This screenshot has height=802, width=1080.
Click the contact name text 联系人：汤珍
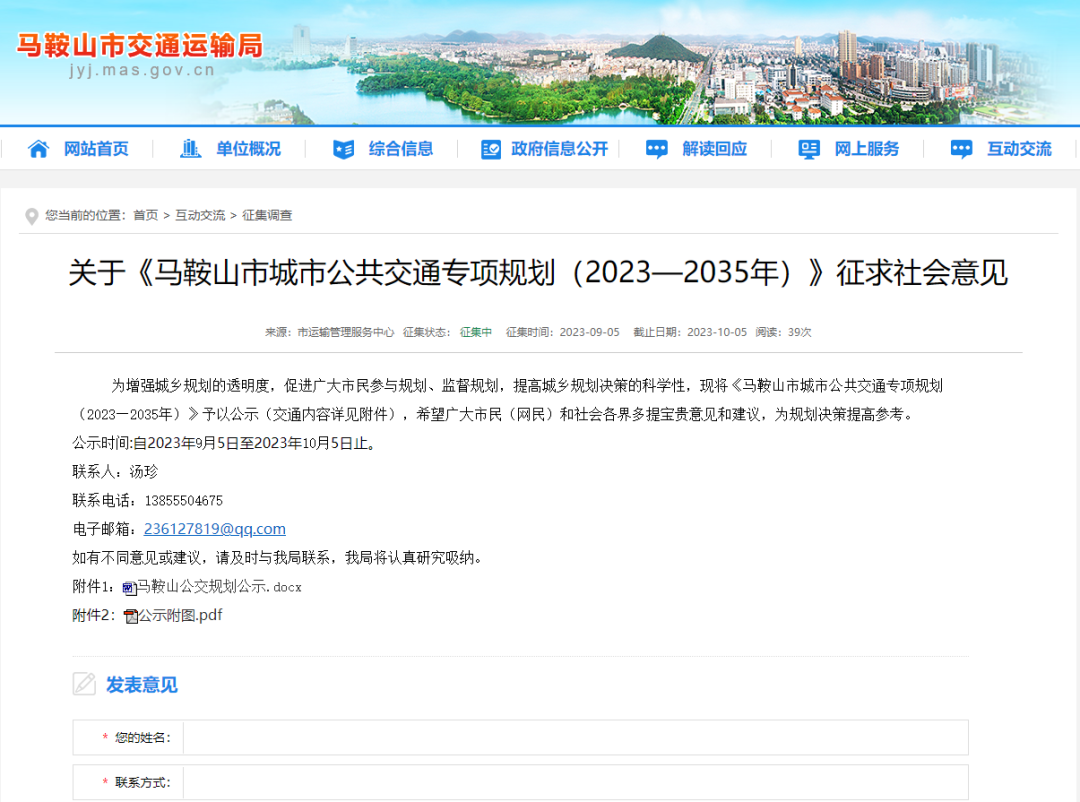point(115,472)
